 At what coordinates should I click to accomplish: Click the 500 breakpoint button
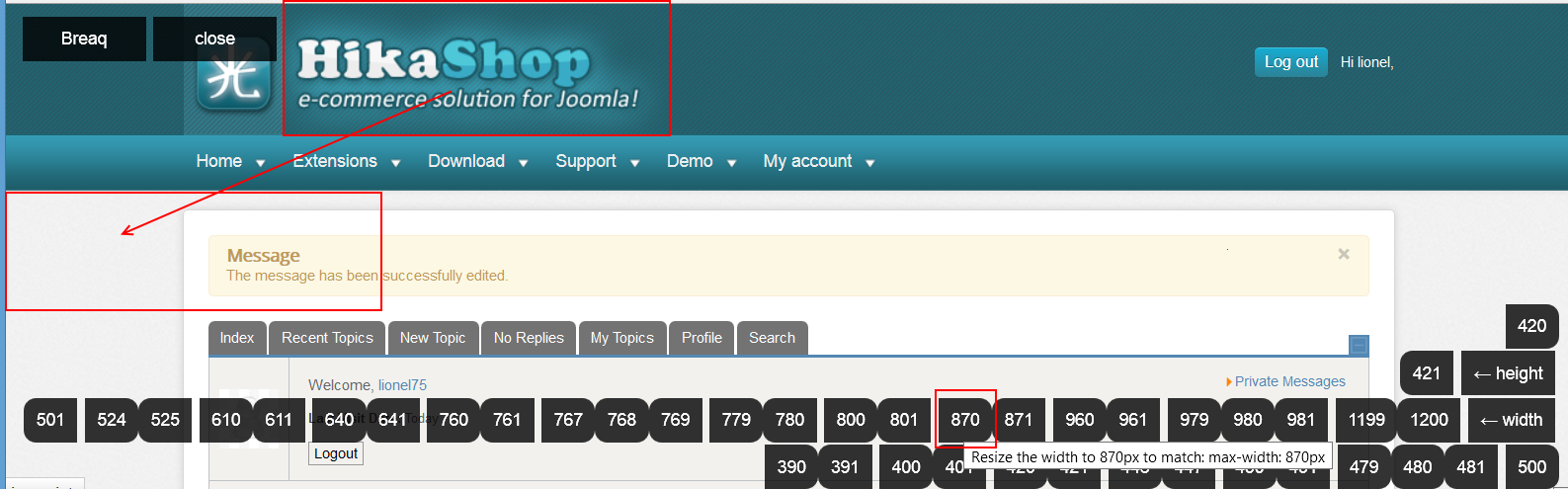point(1532,467)
